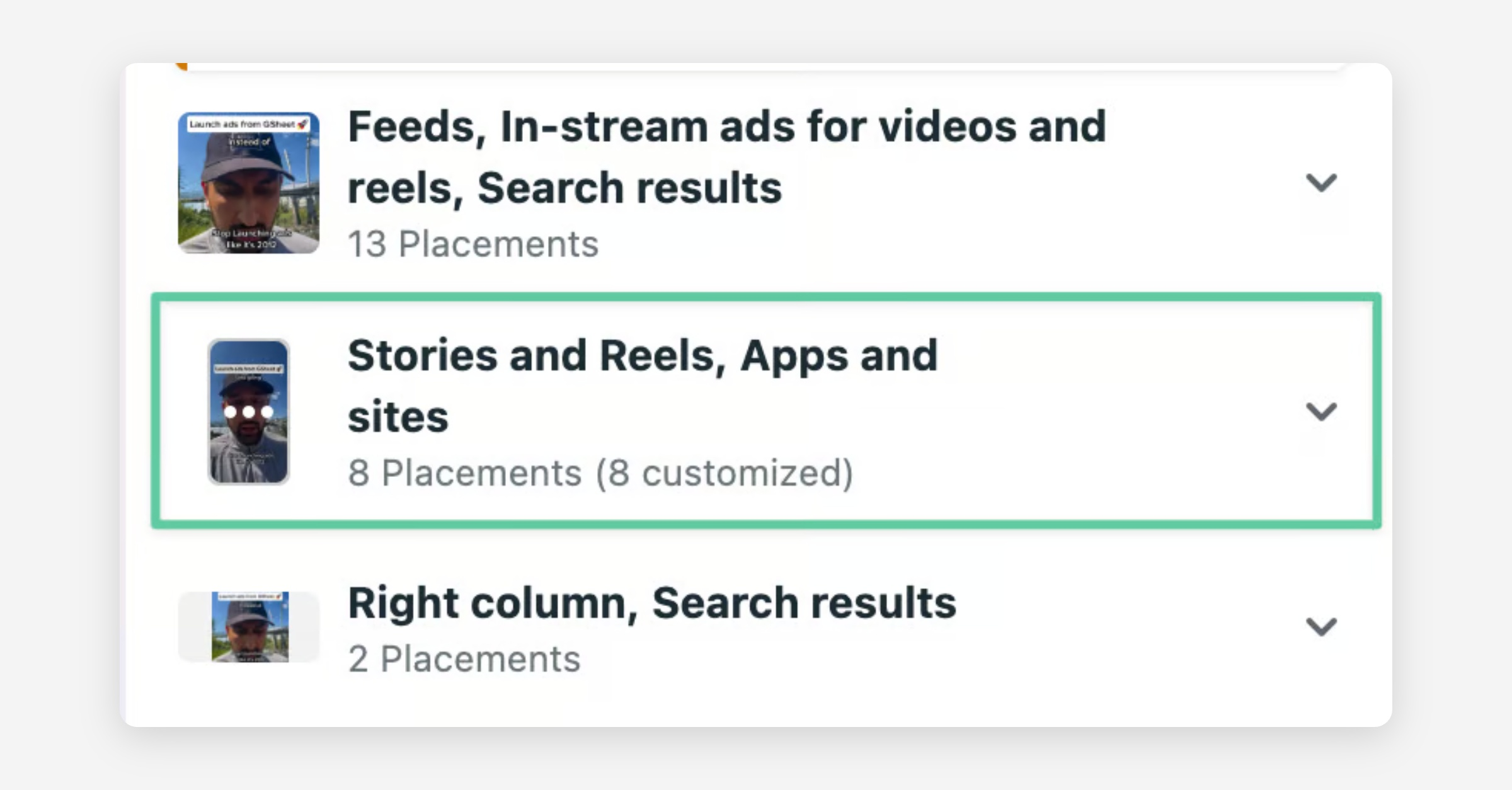This screenshot has width=1512, height=790.
Task: Click the rocket emoji in Feeds thumbnail
Action: click(x=303, y=124)
